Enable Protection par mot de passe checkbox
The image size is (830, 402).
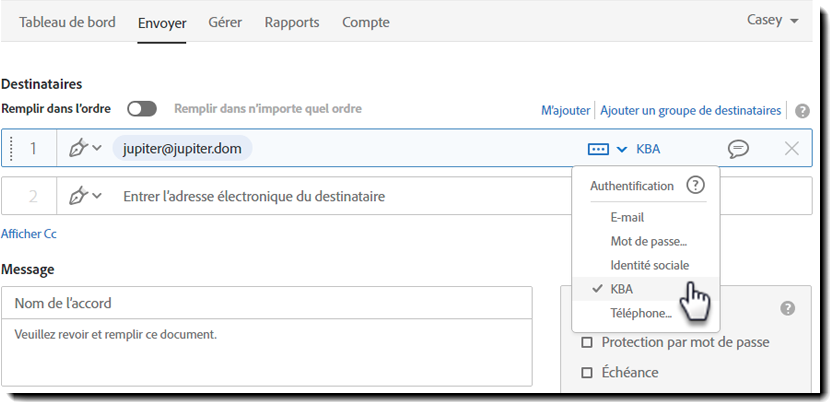pyautogui.click(x=588, y=342)
